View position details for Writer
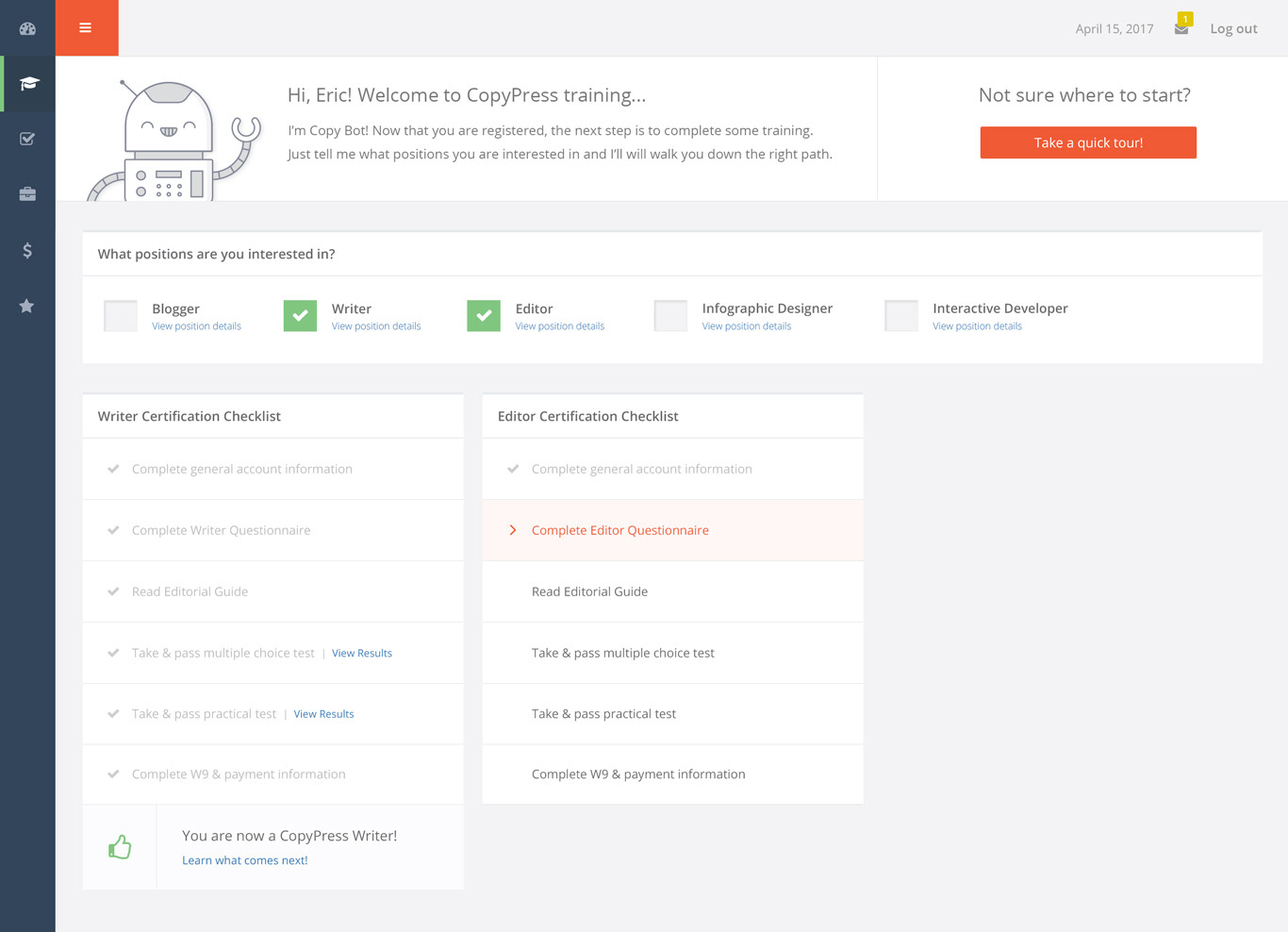1288x932 pixels. 376,326
